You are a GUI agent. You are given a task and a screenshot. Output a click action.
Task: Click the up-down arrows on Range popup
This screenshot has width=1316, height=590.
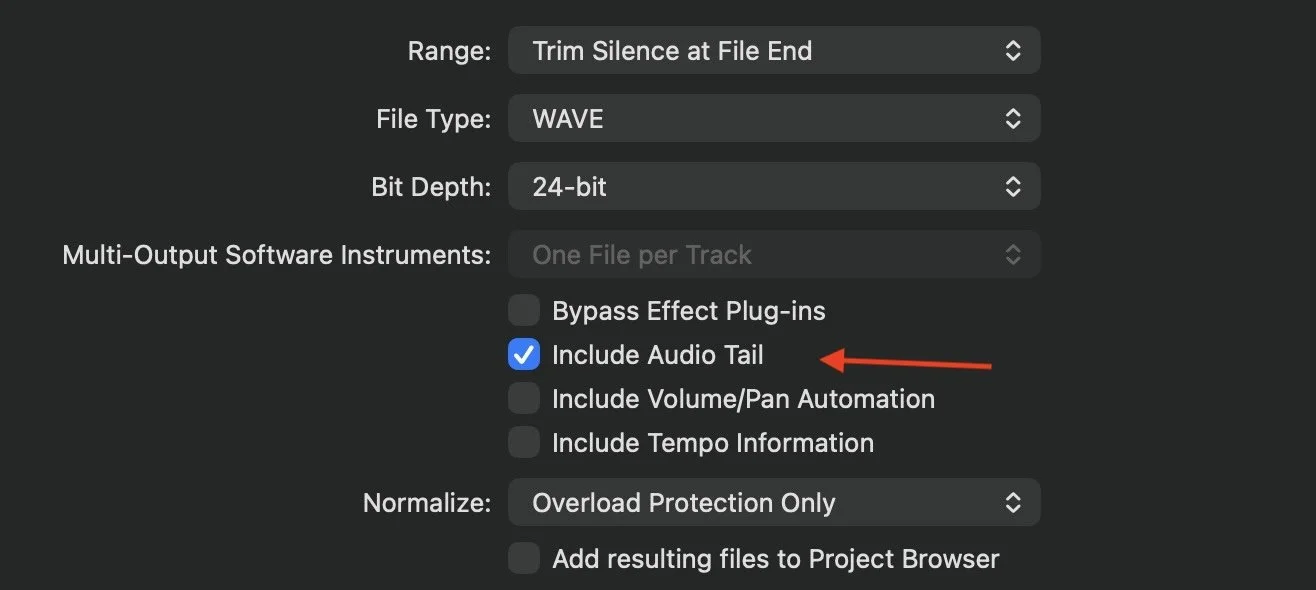tap(1013, 51)
